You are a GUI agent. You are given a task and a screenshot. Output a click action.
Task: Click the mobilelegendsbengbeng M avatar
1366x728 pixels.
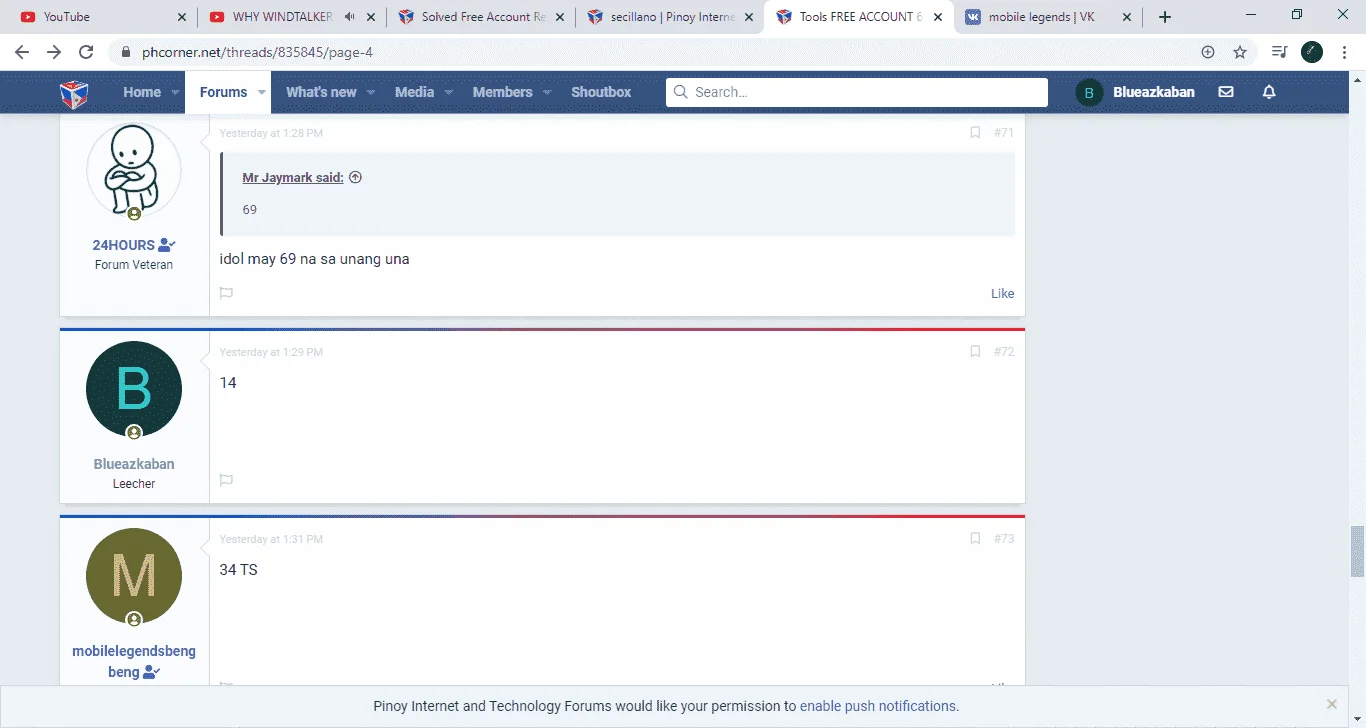(x=134, y=576)
